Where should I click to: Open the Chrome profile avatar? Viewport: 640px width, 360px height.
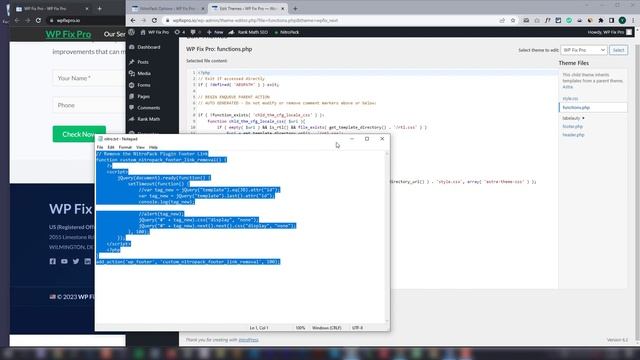coord(622,20)
